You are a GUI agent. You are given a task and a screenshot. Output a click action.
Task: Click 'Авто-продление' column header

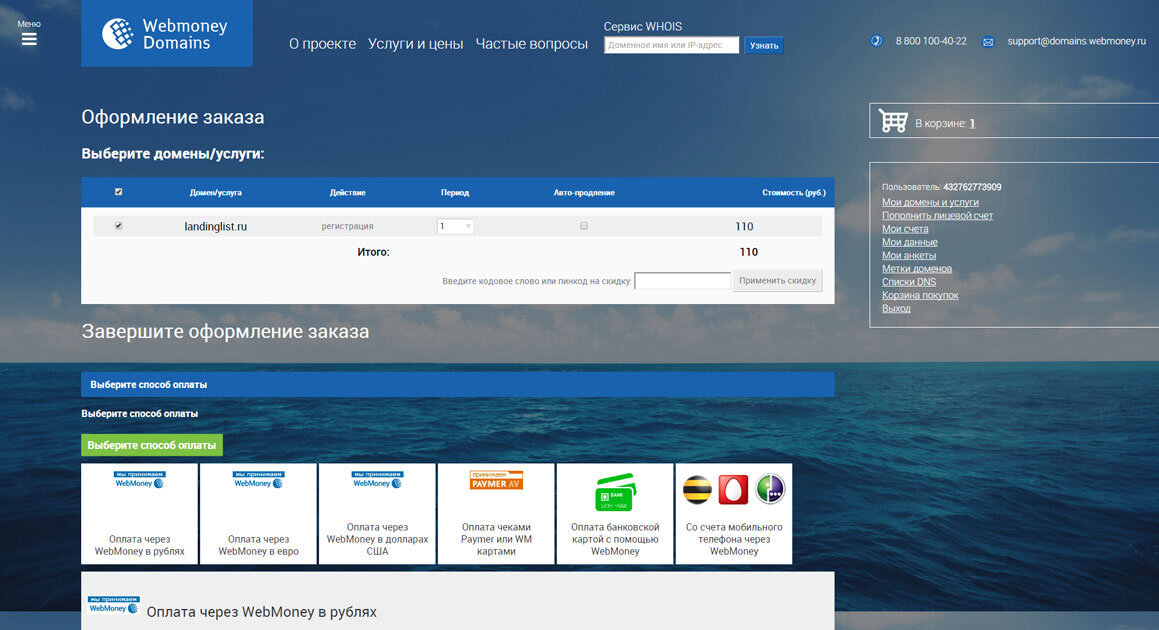click(584, 192)
